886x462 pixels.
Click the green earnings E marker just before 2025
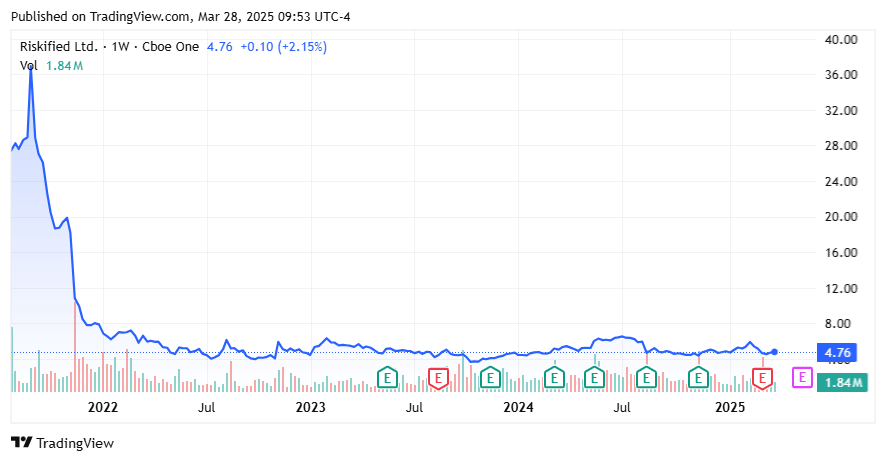click(x=698, y=377)
